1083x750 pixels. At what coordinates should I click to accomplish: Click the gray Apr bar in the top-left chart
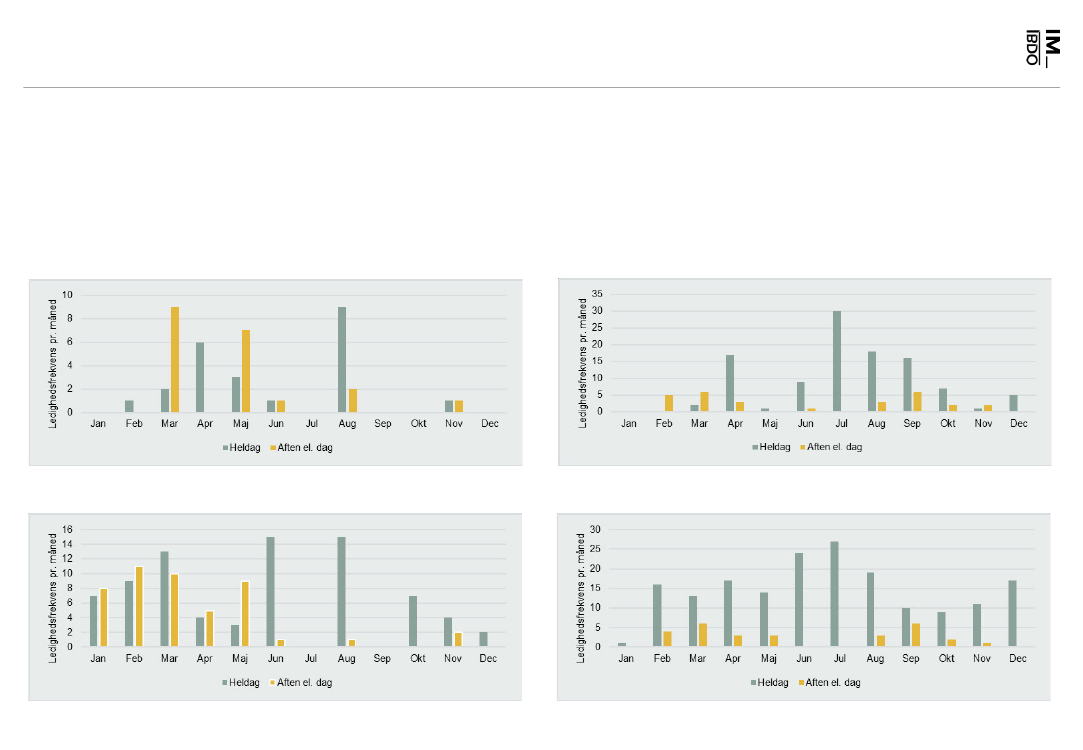click(x=200, y=378)
